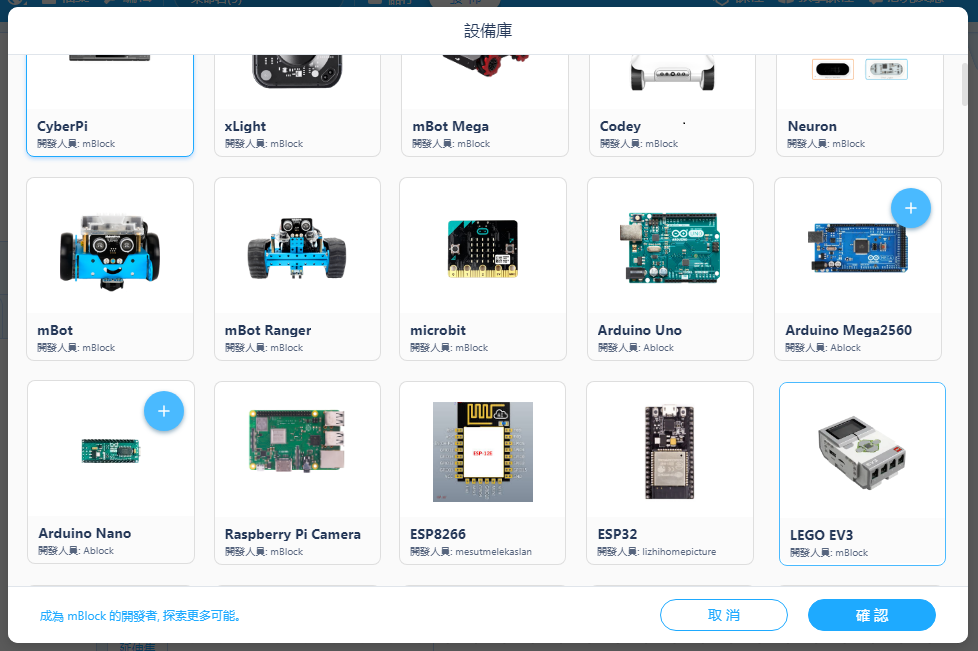Click the 設備庫 dialog title
The height and width of the screenshot is (651, 978).
point(488,31)
